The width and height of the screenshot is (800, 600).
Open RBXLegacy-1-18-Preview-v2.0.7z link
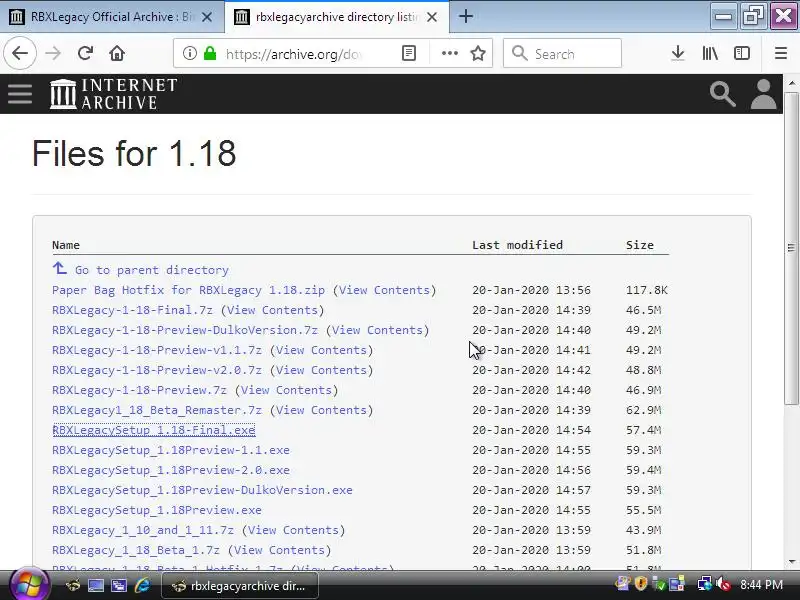157,370
